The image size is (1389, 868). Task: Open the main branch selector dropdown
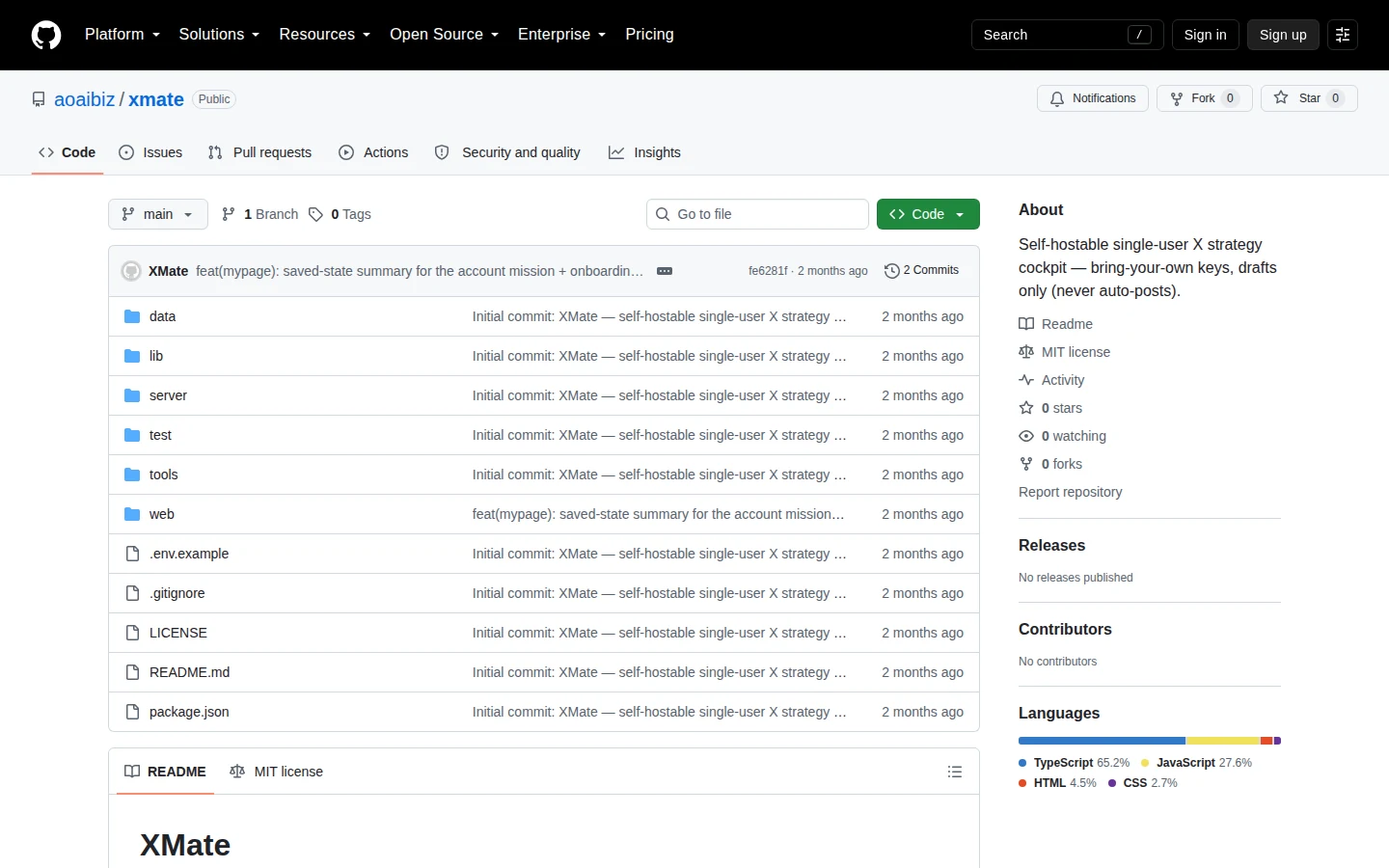[x=158, y=214]
